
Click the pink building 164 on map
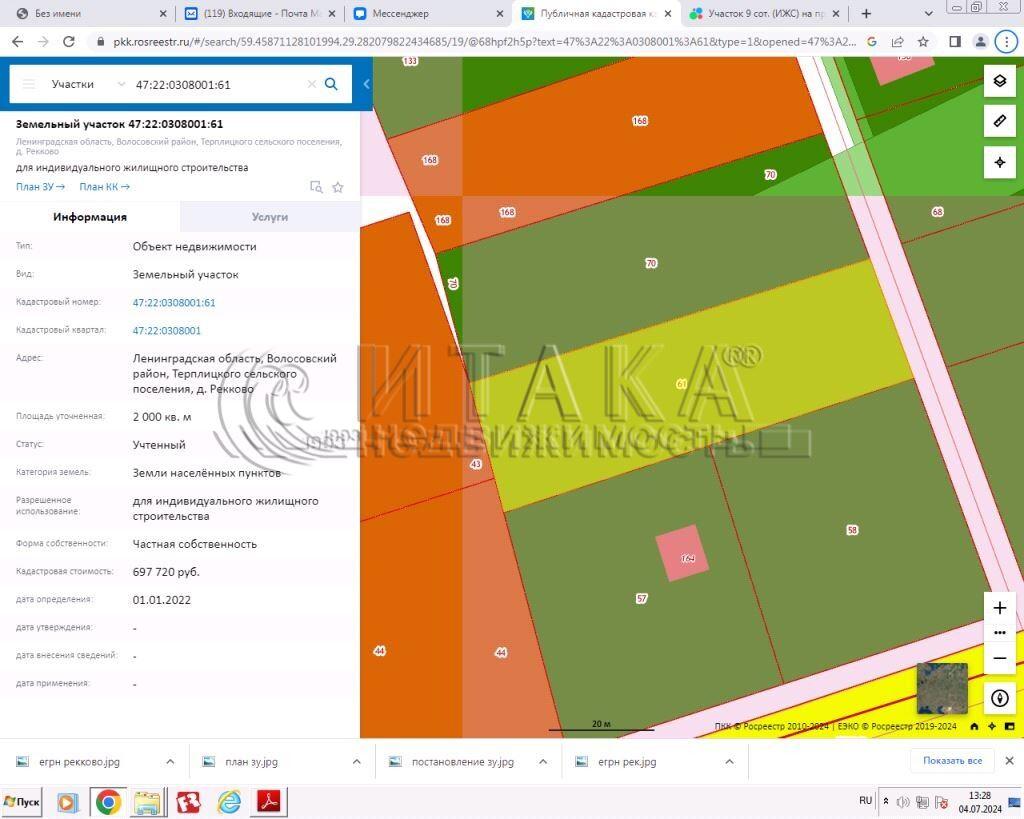pyautogui.click(x=682, y=553)
